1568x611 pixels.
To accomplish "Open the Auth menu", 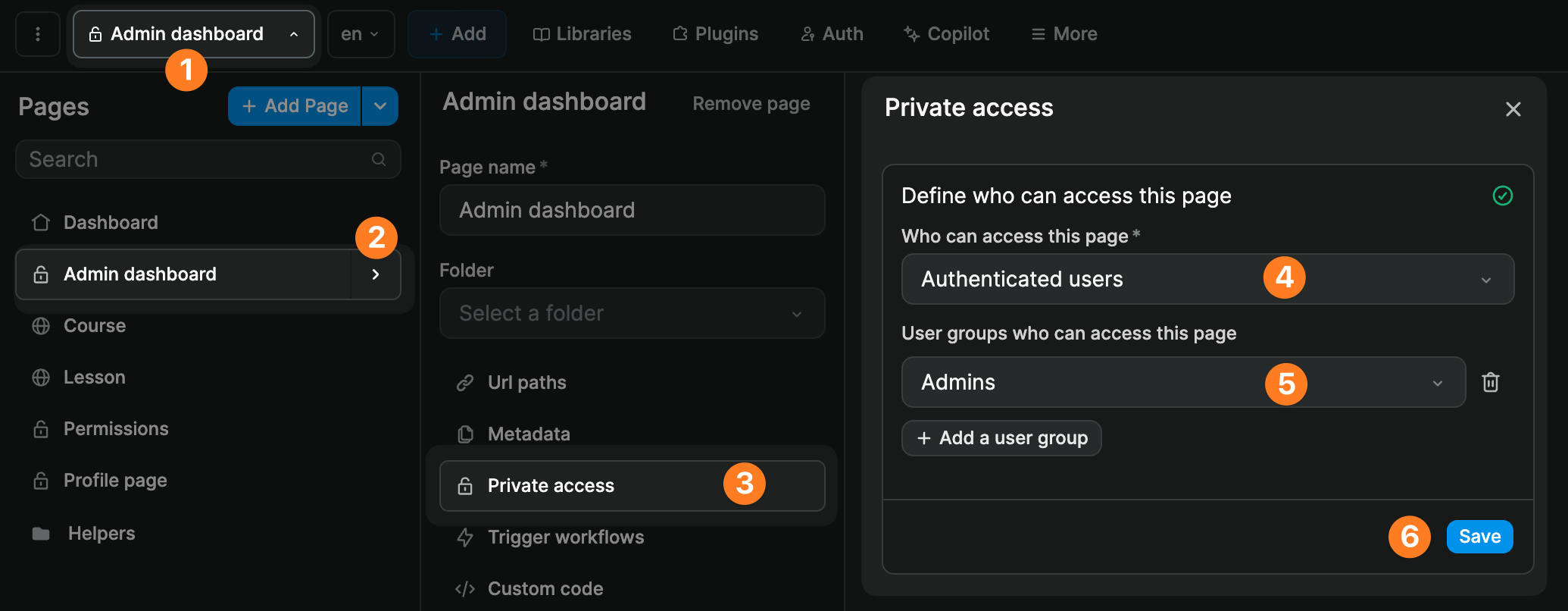I will 832,34.
